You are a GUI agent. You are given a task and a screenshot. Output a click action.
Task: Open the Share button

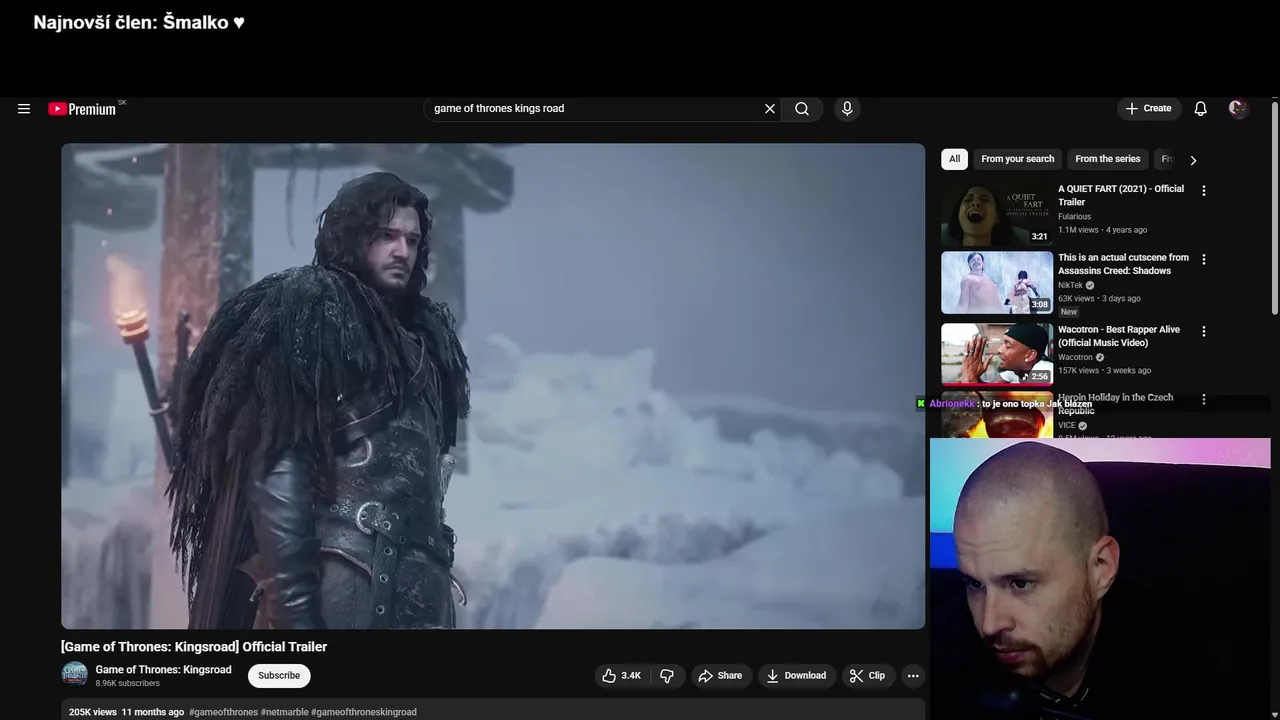pos(720,676)
